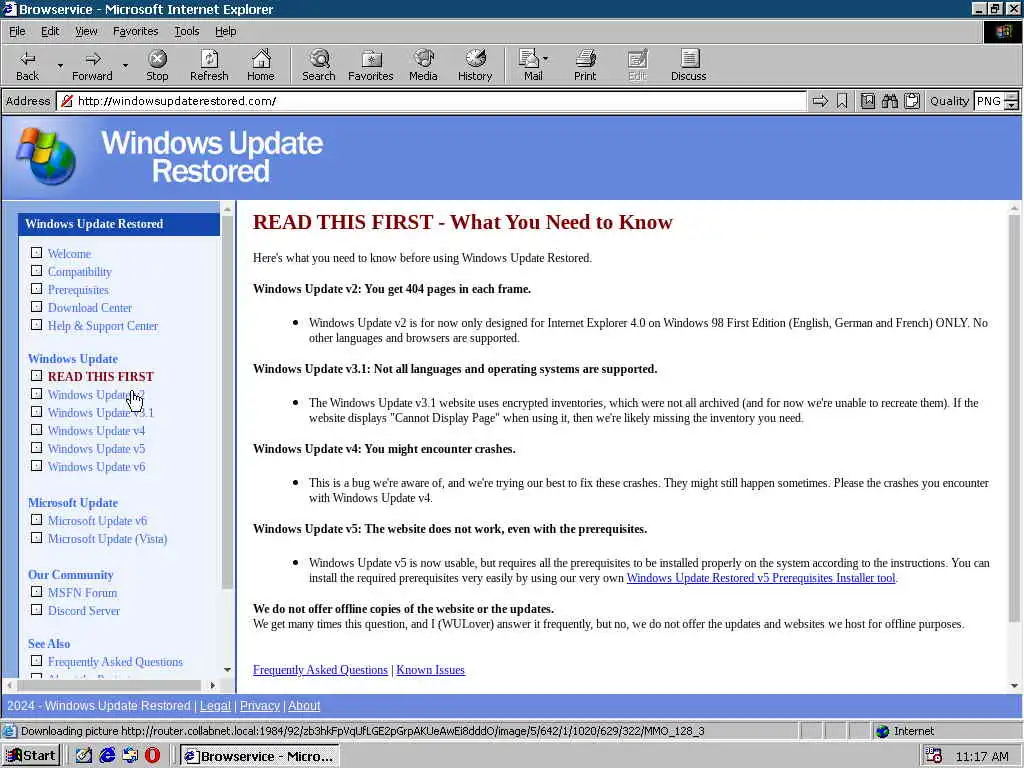Open the Known Issues link
Image resolution: width=1024 pixels, height=768 pixels.
coord(430,670)
